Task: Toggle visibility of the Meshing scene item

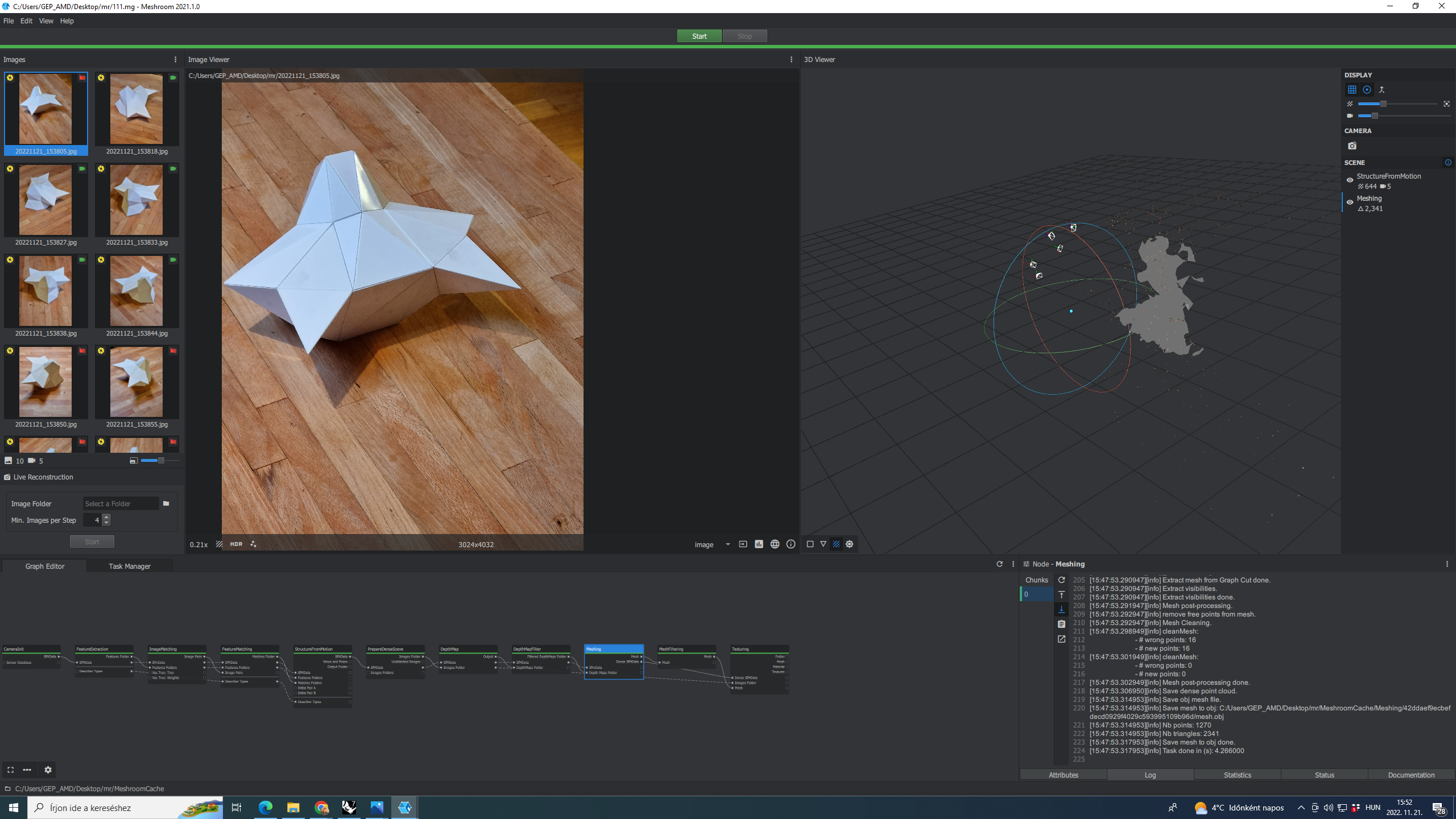Action: pyautogui.click(x=1350, y=202)
